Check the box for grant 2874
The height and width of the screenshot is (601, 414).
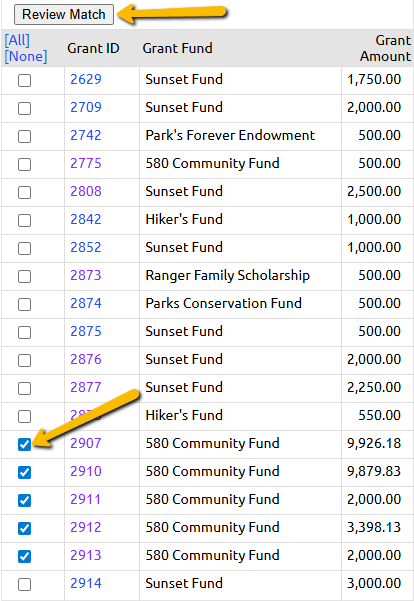[25, 304]
